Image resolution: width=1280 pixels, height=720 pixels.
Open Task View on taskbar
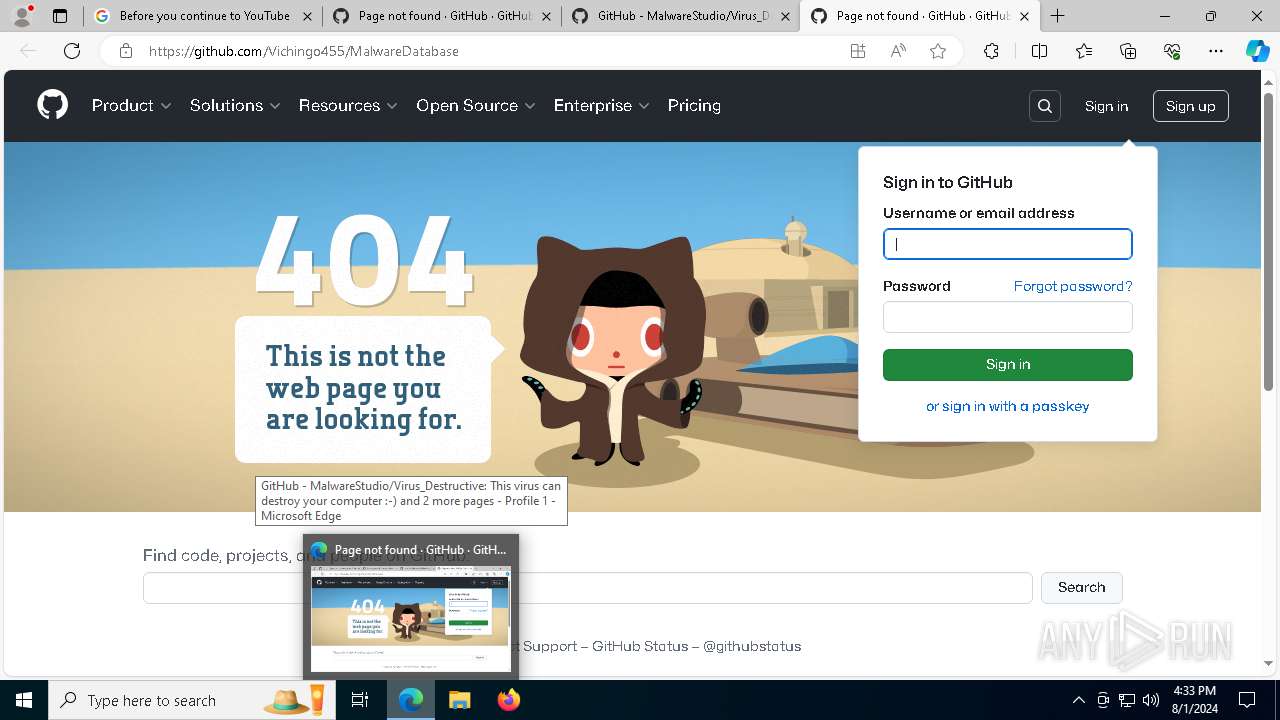[x=360, y=700]
